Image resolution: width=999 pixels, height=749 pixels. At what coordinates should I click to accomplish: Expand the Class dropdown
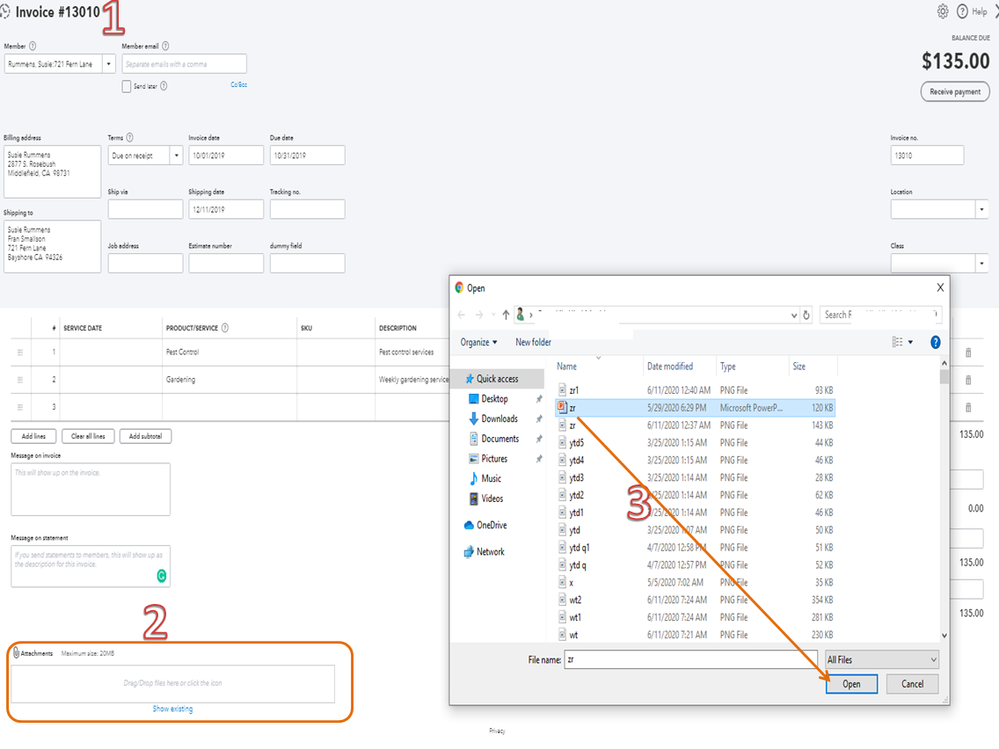pyautogui.click(x=981, y=263)
